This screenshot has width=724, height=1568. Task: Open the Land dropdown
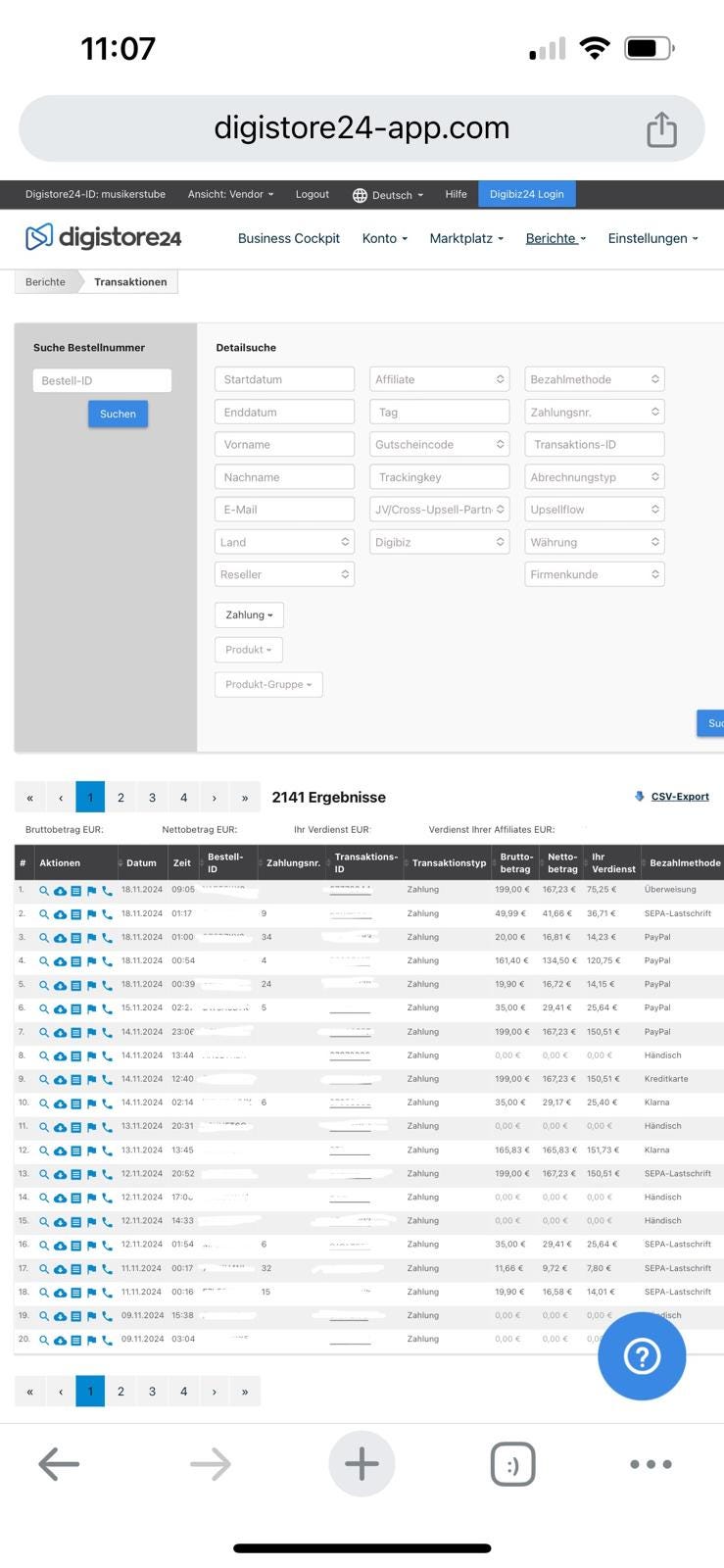click(284, 542)
